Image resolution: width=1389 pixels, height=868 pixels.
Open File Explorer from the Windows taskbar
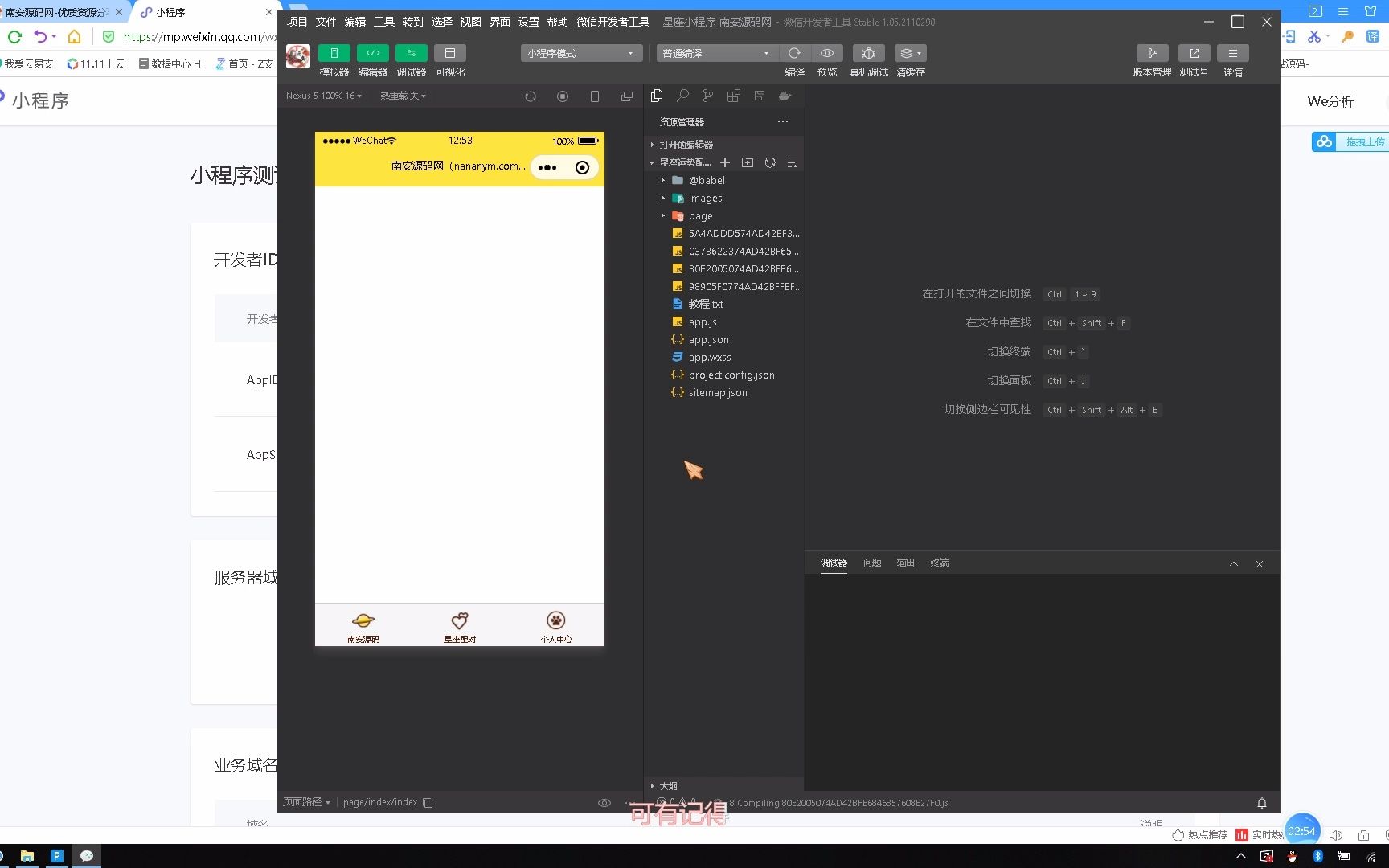pos(27,856)
